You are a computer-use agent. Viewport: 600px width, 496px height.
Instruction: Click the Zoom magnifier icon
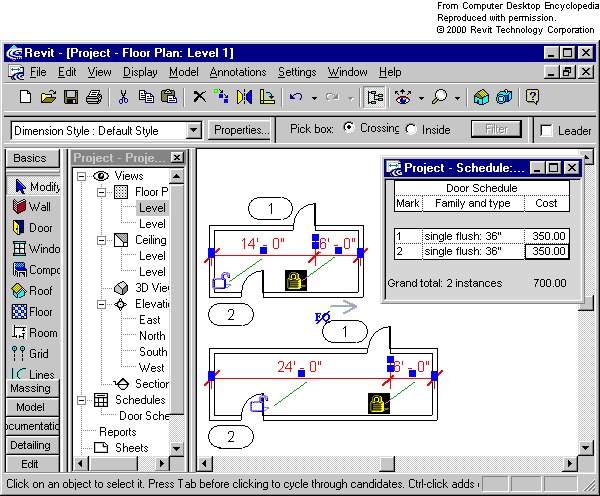tap(439, 97)
